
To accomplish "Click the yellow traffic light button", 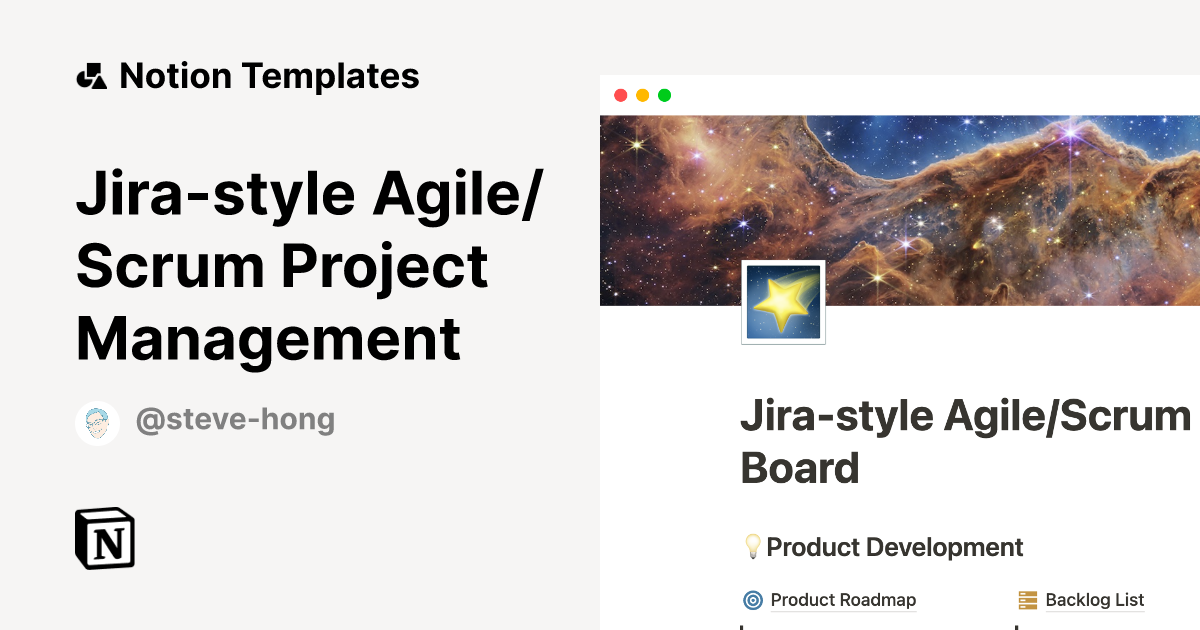I will (642, 95).
